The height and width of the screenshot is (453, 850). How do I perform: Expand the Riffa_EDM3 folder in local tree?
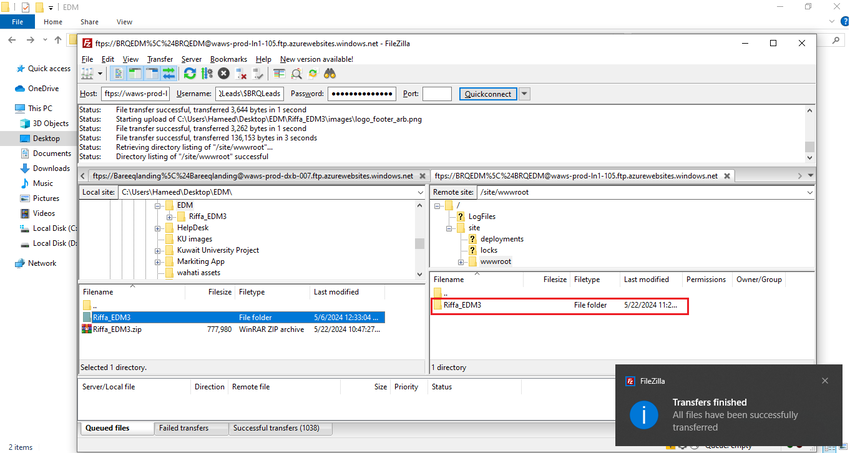170,217
